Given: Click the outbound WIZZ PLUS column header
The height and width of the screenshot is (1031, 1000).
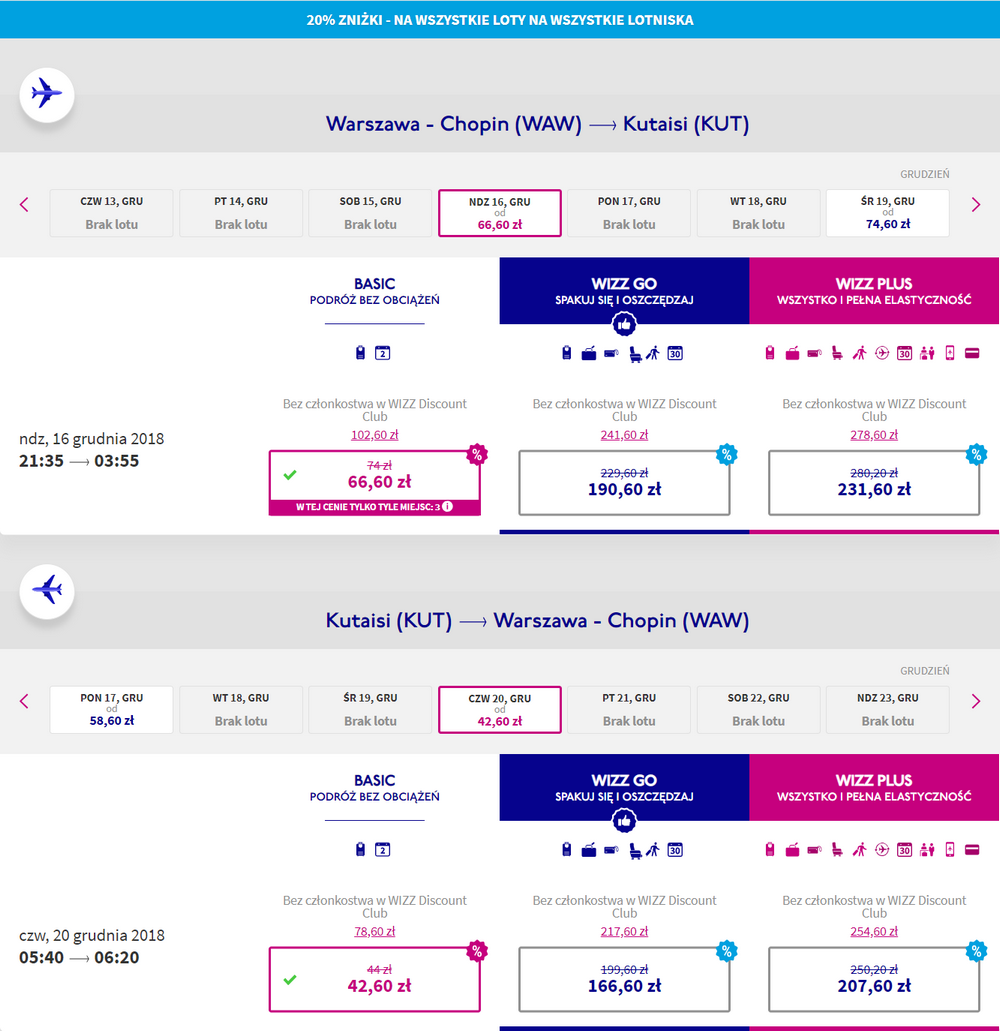Looking at the screenshot, I should pos(874,291).
